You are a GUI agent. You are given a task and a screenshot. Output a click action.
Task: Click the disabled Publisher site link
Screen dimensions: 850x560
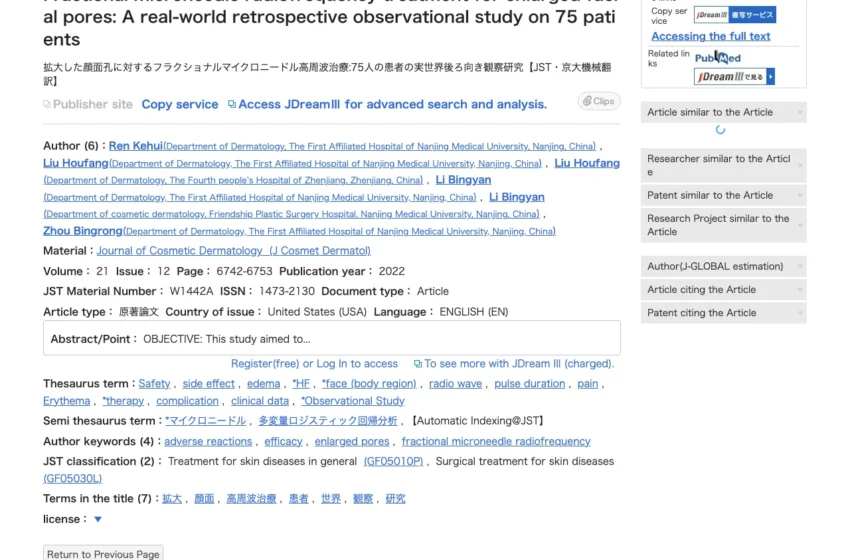93,104
